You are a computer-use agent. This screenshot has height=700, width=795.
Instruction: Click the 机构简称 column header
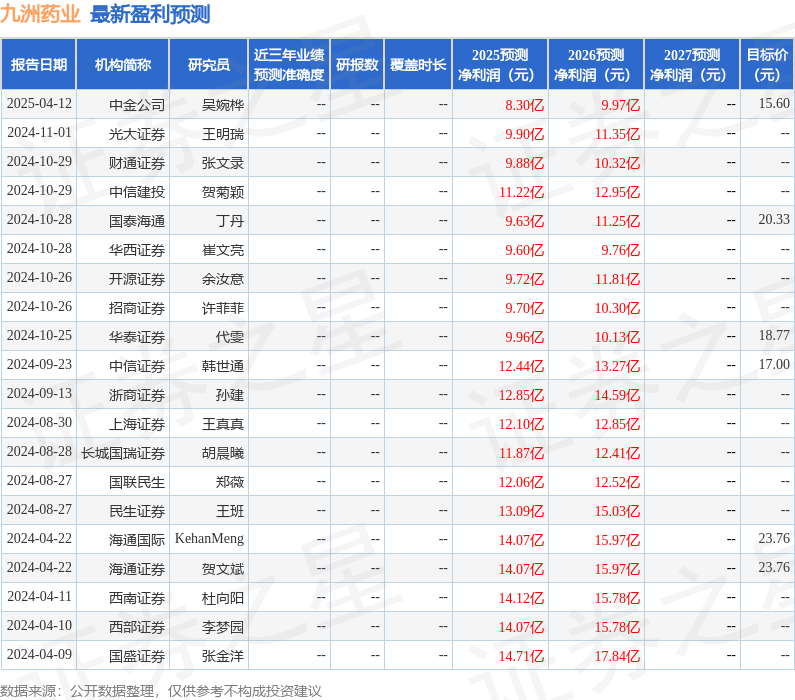click(123, 65)
